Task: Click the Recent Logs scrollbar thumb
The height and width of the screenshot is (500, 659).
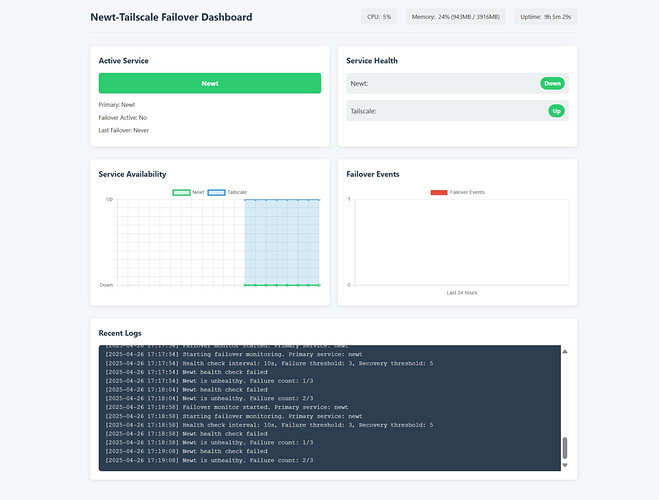Action: coord(565,448)
